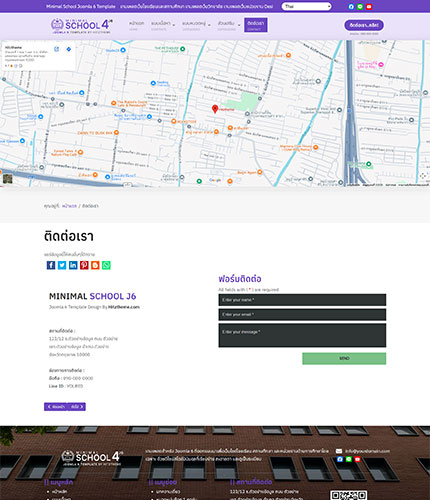
Task: Expand the Categories nav submenu
Action: click(196, 25)
